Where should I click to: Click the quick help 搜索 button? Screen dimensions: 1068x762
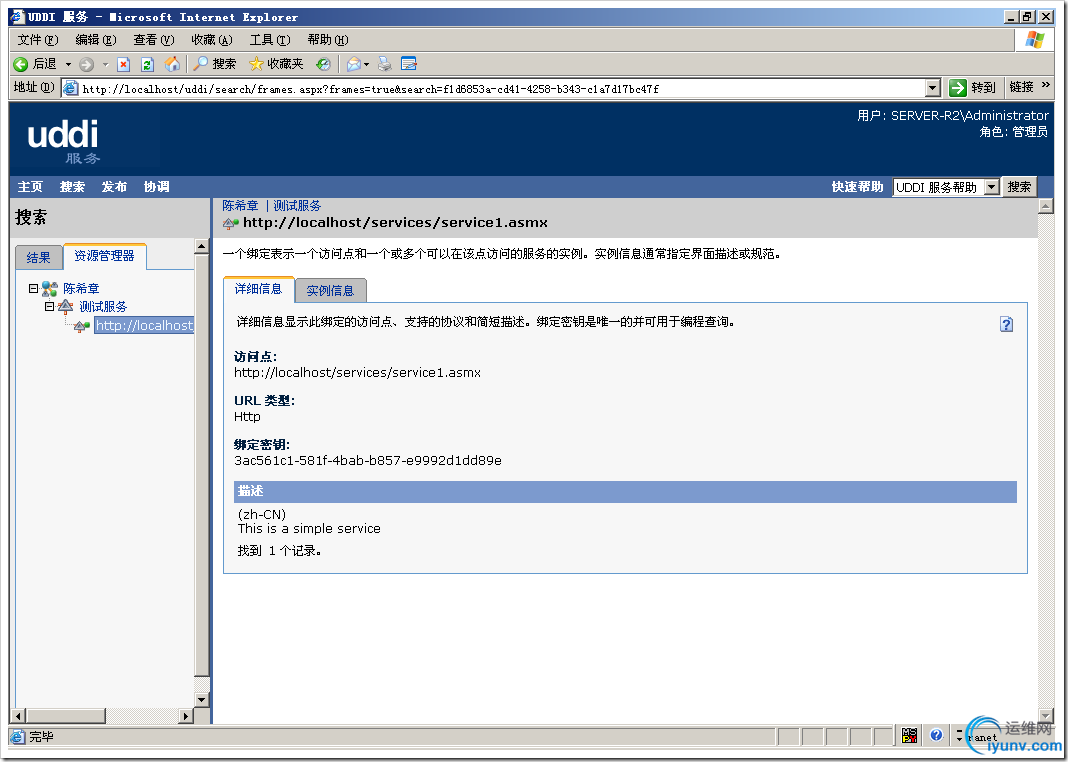tap(1020, 187)
